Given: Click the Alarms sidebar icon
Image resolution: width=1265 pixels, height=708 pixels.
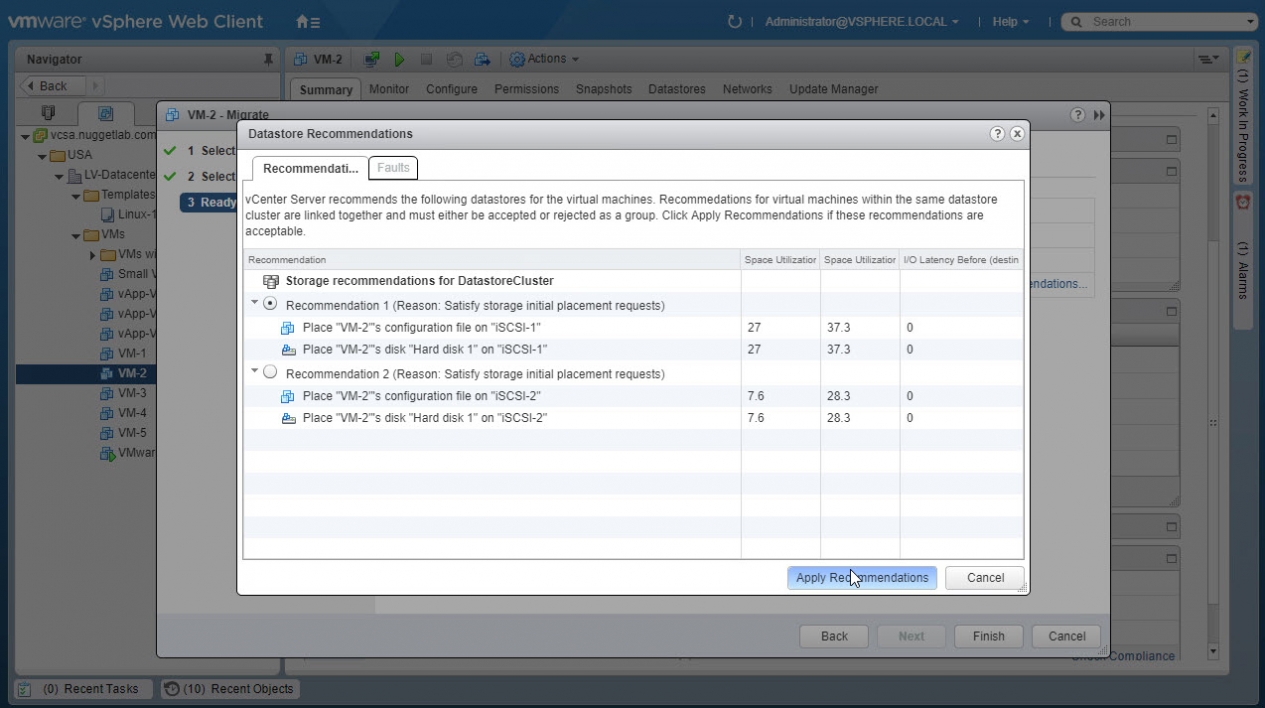Looking at the screenshot, I should 1243,202.
